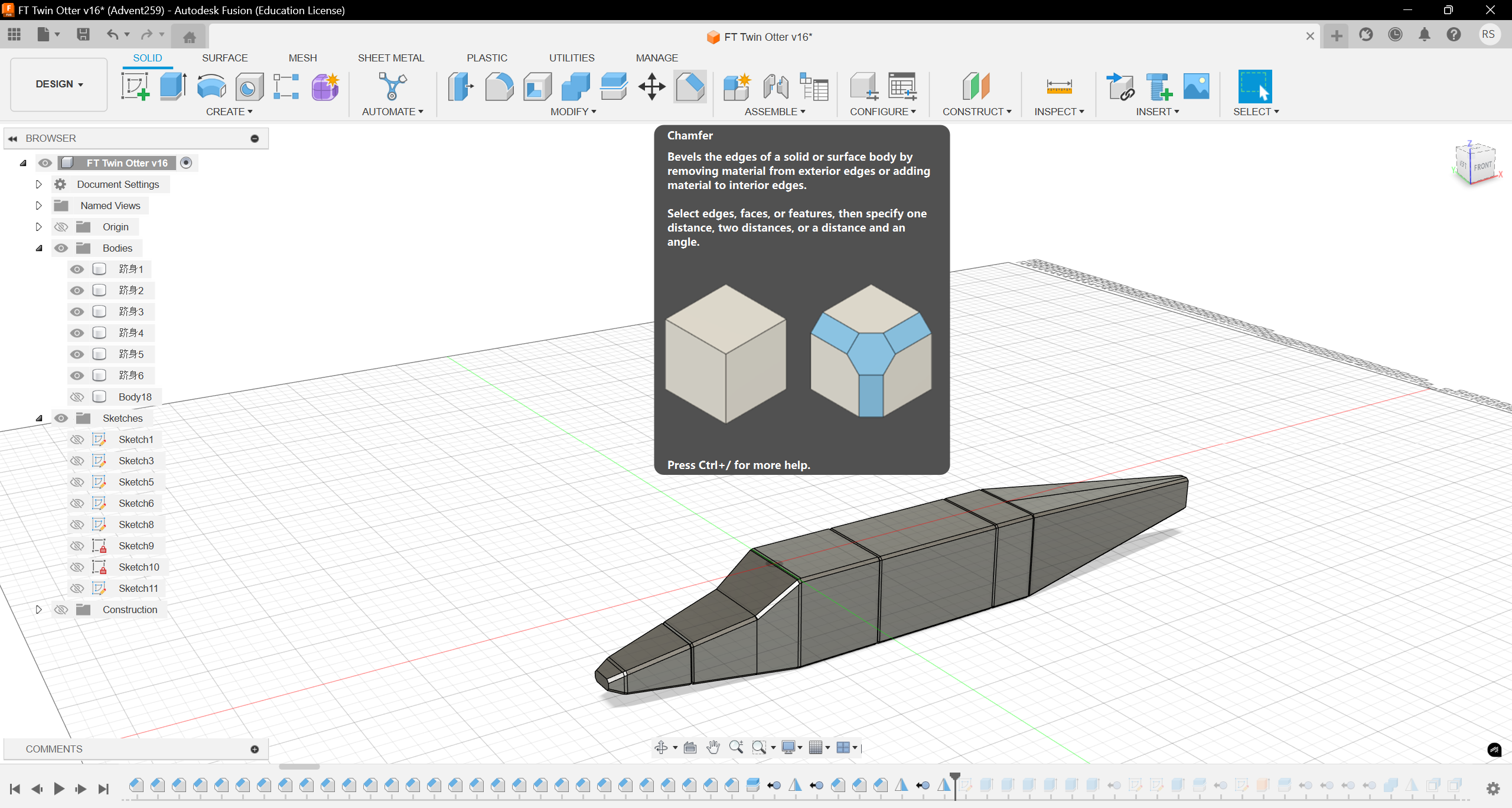Select the Measure tool
Viewport: 1512px width, 808px height.
1059,87
